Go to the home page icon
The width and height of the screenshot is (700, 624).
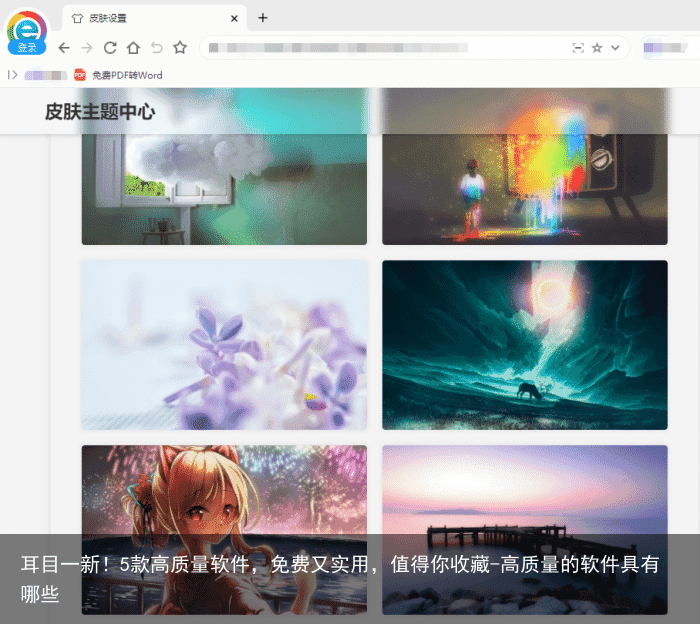click(x=133, y=47)
